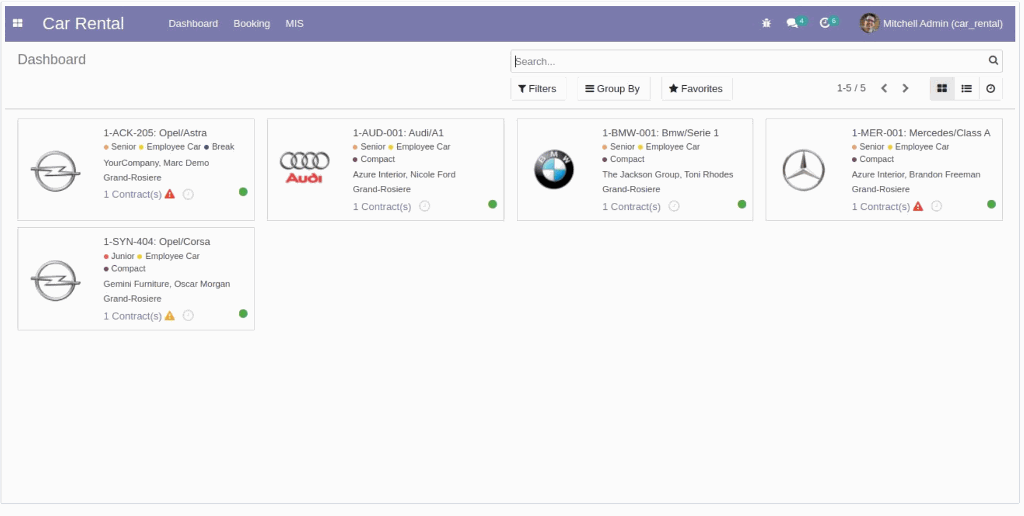Open 1 Contract(s) on Audi/A1 card

(382, 206)
